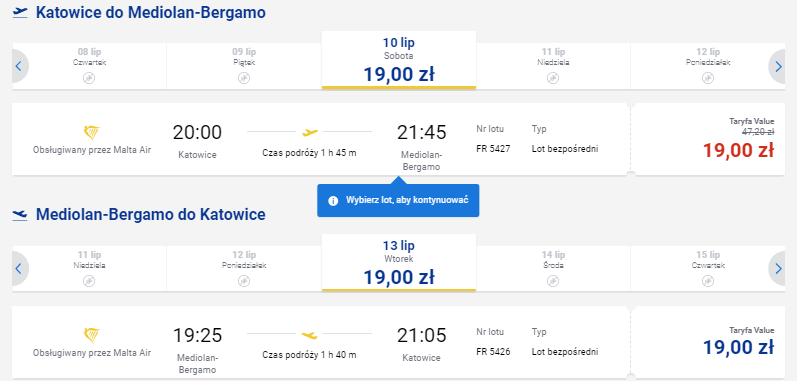
Task: Select the 15 lip Czwartek return date tab
Action: tap(708, 269)
